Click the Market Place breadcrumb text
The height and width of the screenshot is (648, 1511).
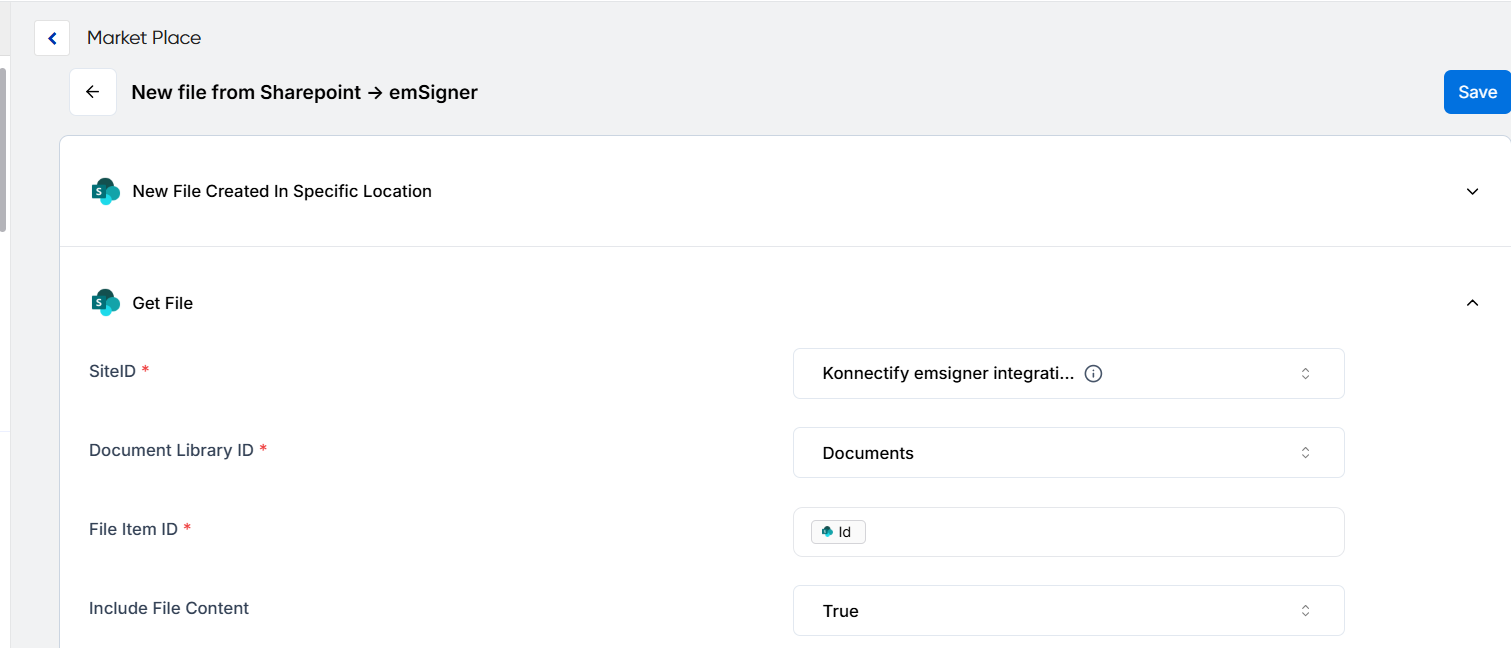tap(144, 38)
